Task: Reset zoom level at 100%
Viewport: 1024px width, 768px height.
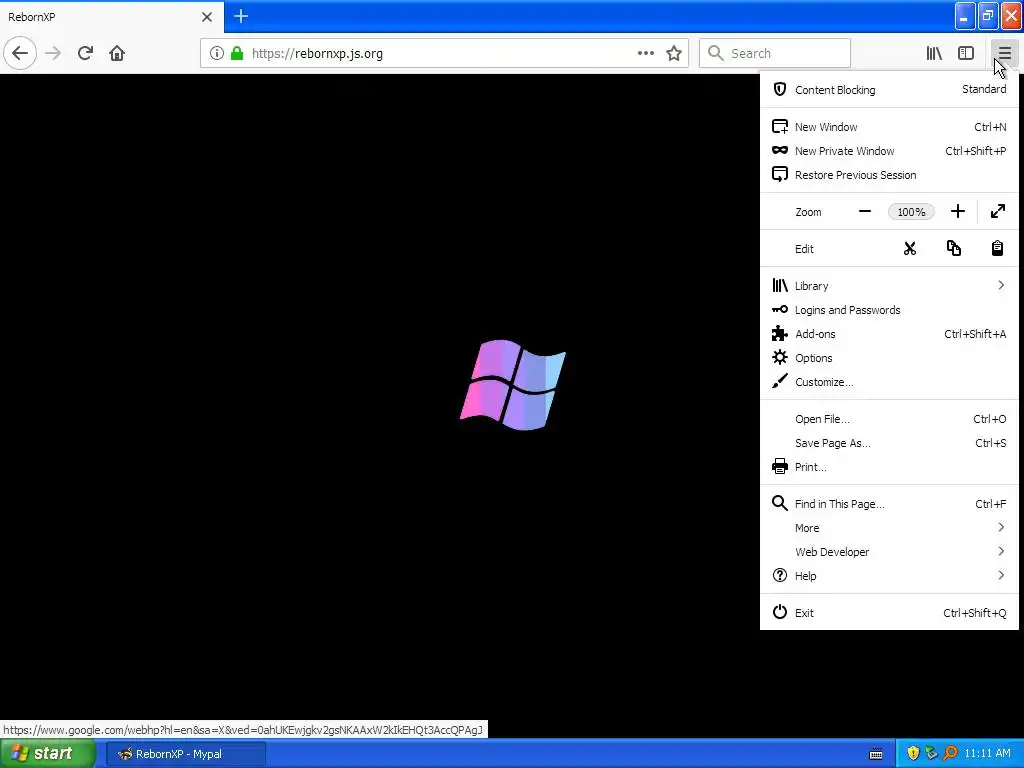Action: [x=911, y=212]
